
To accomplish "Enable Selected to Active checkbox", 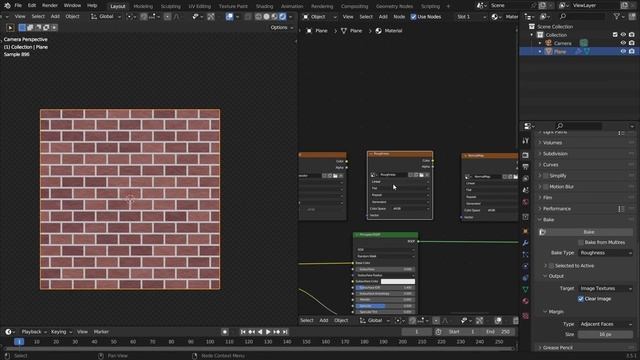I will point(551,266).
